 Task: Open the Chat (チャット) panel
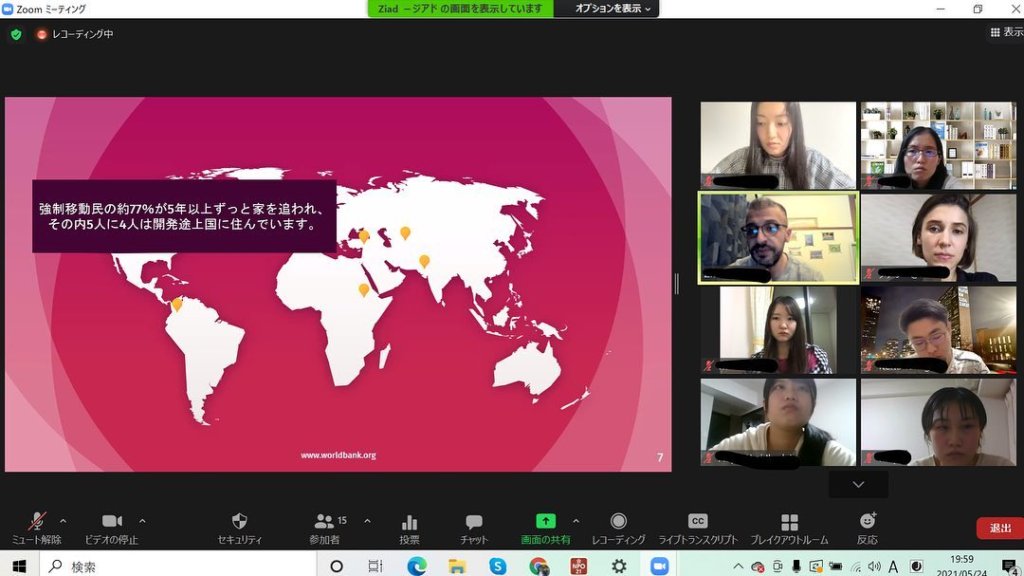474,522
